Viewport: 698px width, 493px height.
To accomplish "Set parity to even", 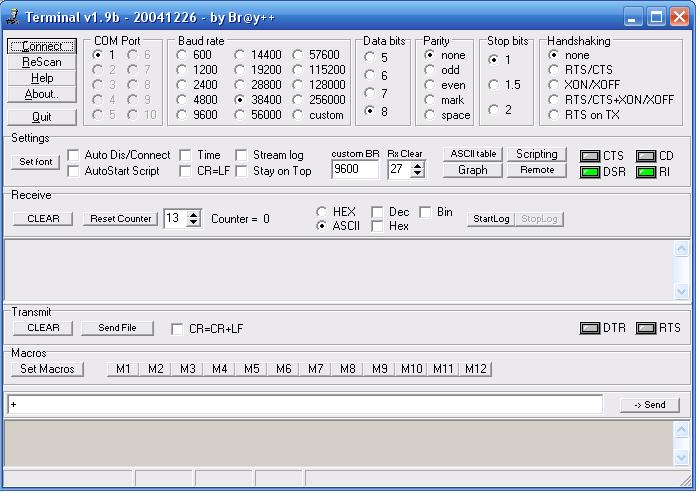I will pos(430,85).
